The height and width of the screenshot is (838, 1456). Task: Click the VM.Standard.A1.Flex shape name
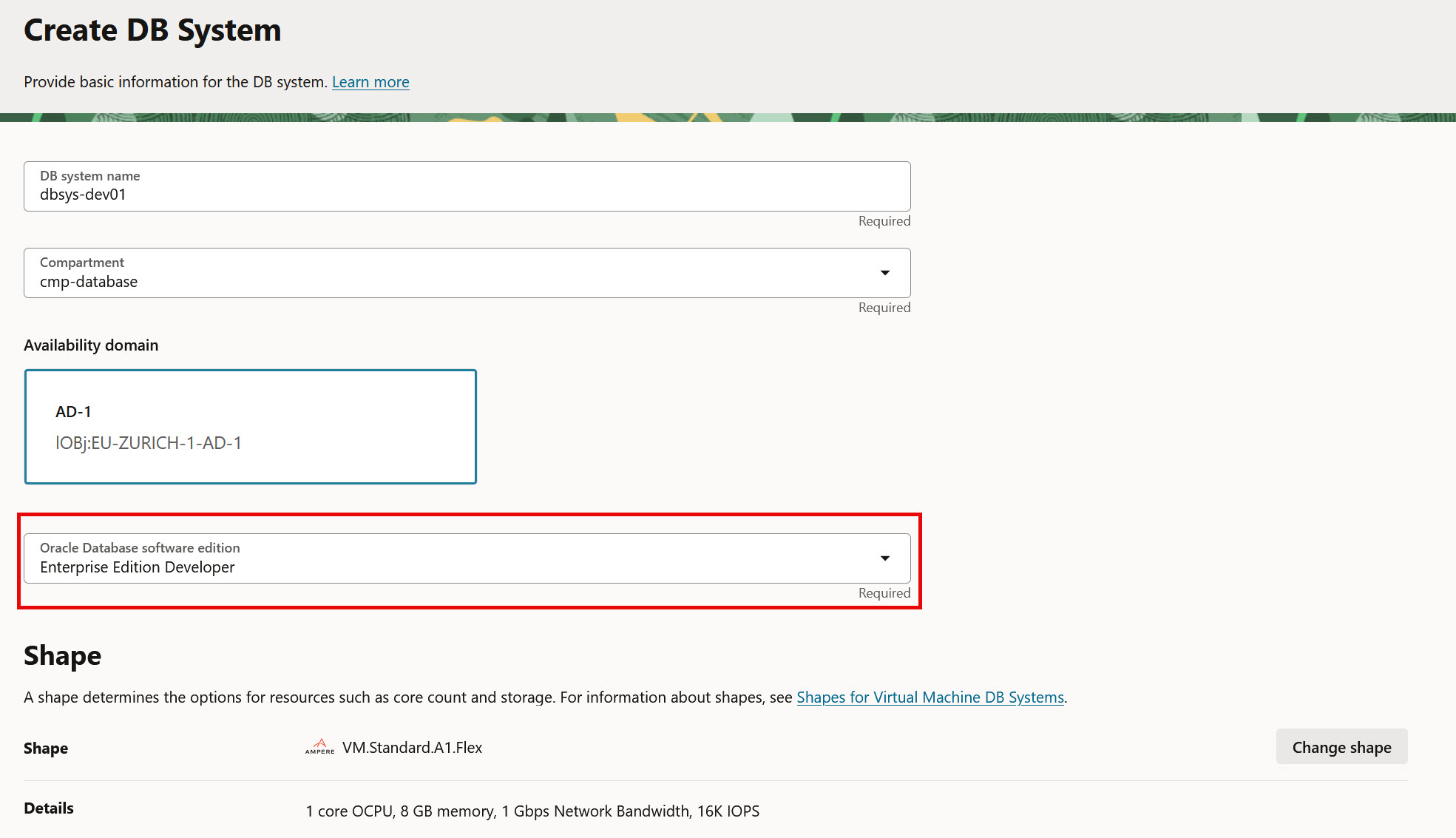[x=412, y=747]
